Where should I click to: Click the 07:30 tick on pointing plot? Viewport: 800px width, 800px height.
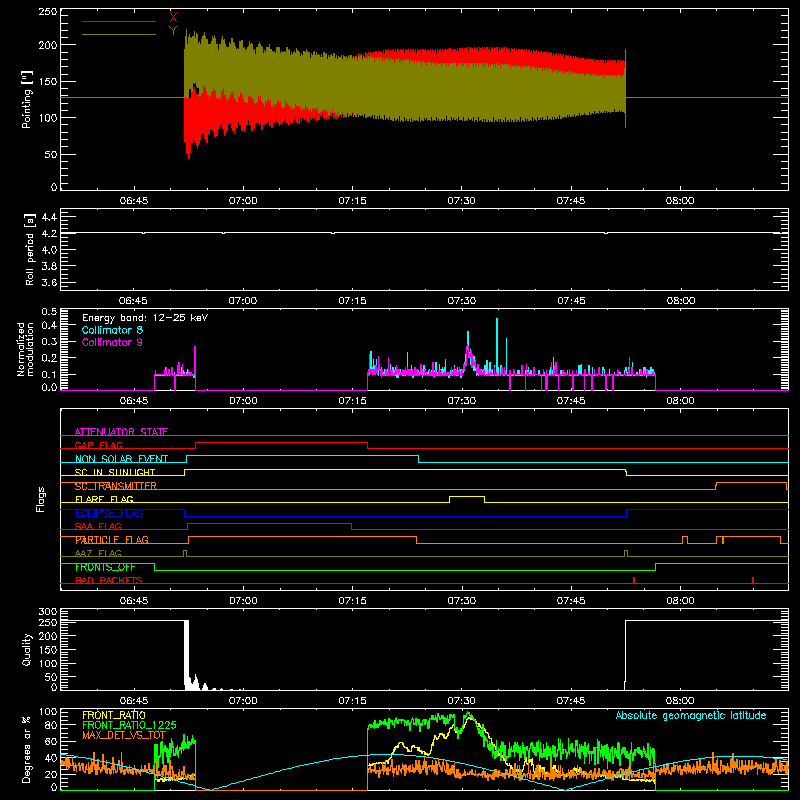[461, 201]
